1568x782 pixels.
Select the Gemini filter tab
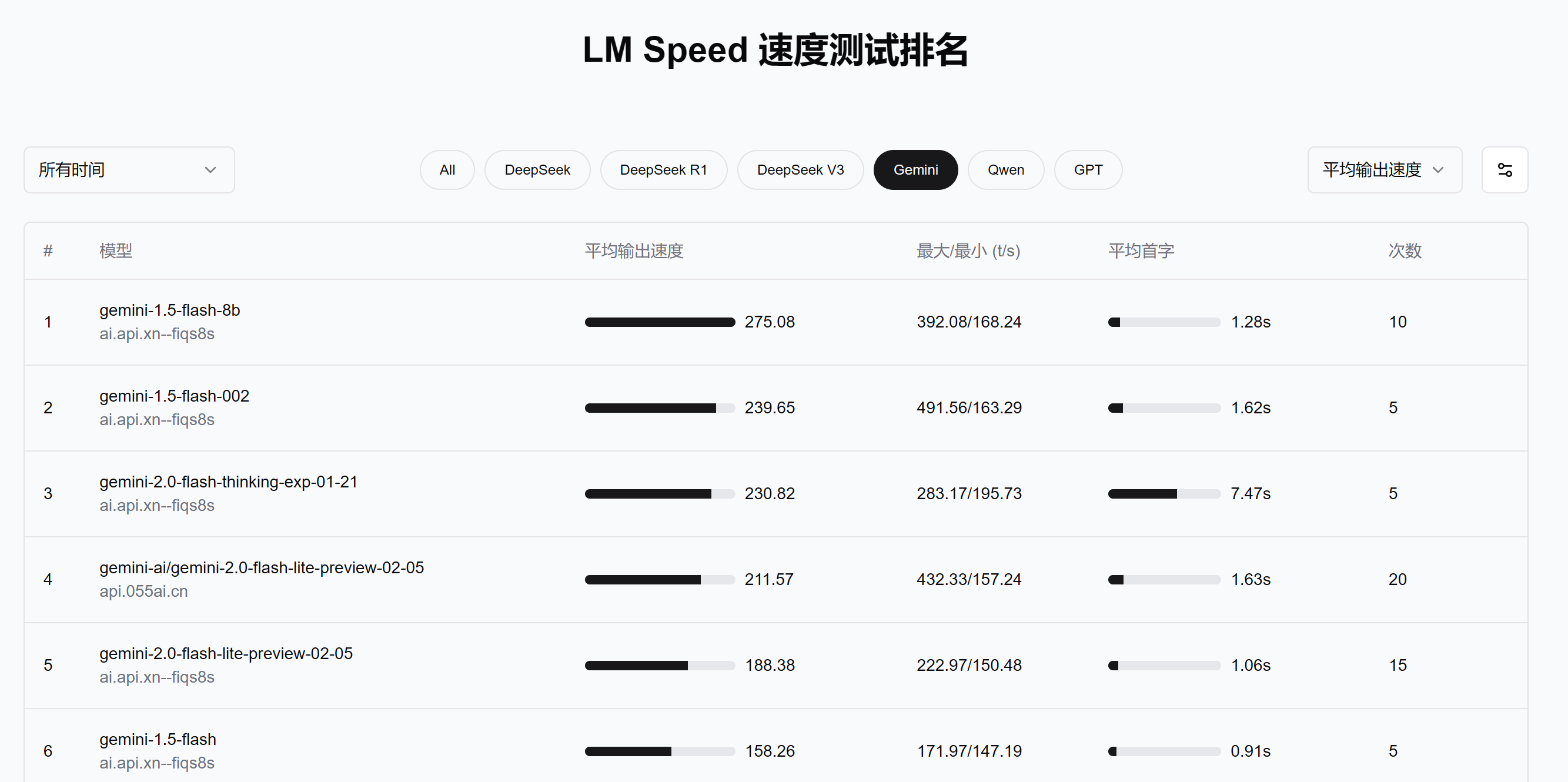point(915,170)
